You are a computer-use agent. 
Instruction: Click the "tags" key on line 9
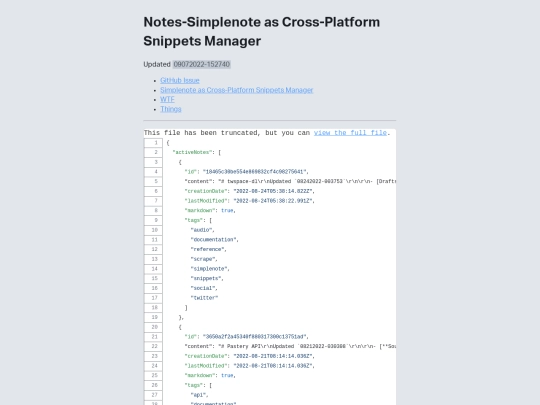(195, 220)
